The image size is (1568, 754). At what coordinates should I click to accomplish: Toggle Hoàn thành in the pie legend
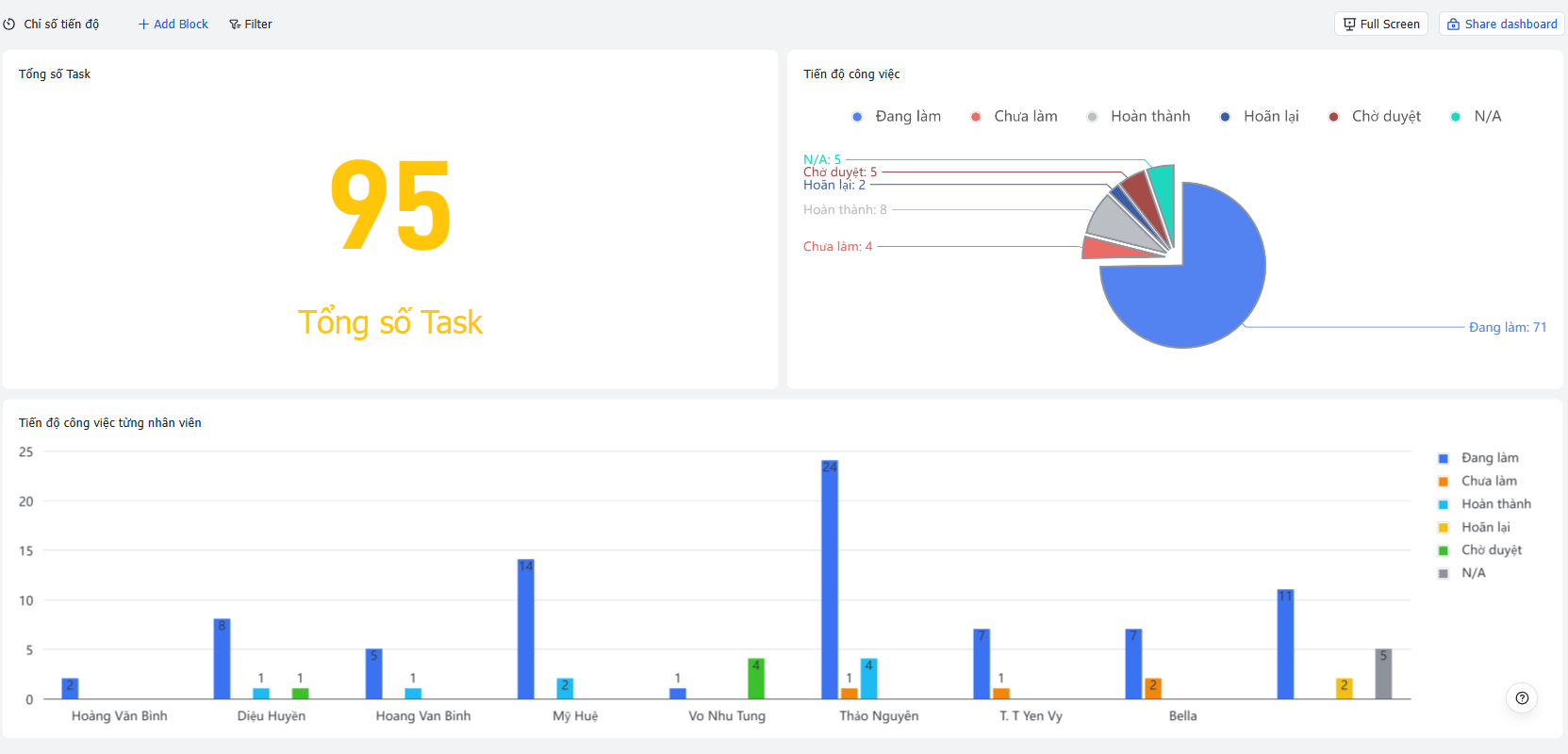1138,117
